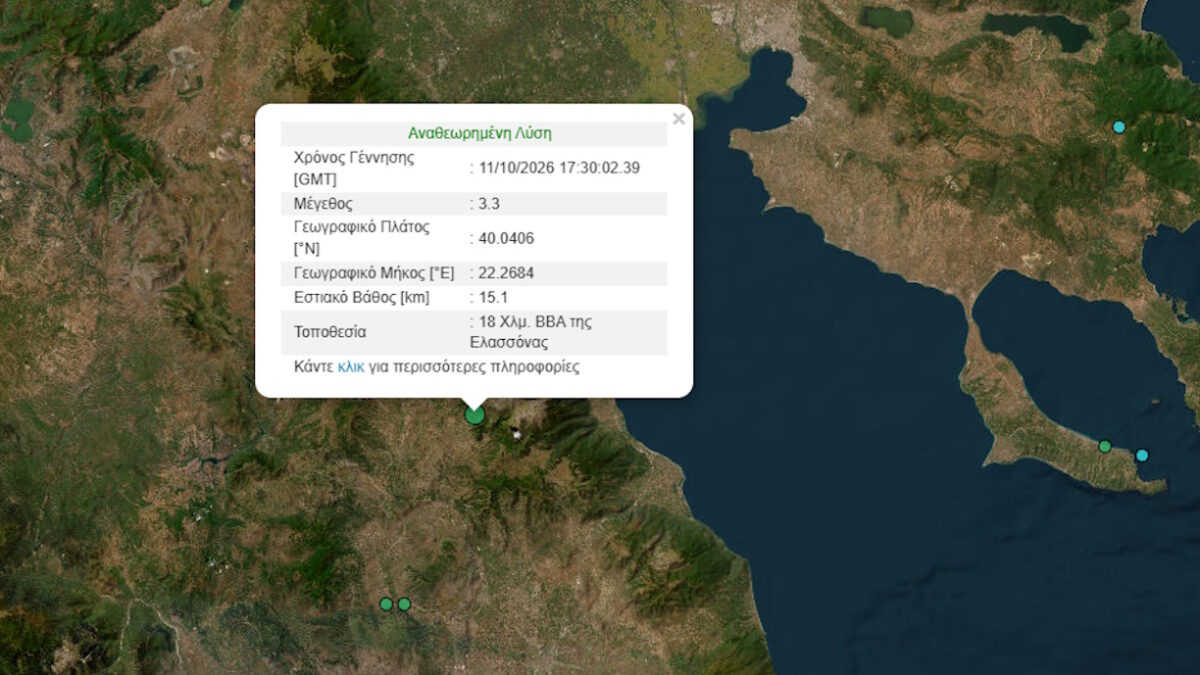The height and width of the screenshot is (675, 1200).
Task: Close the earthquake info popup
Action: (679, 119)
